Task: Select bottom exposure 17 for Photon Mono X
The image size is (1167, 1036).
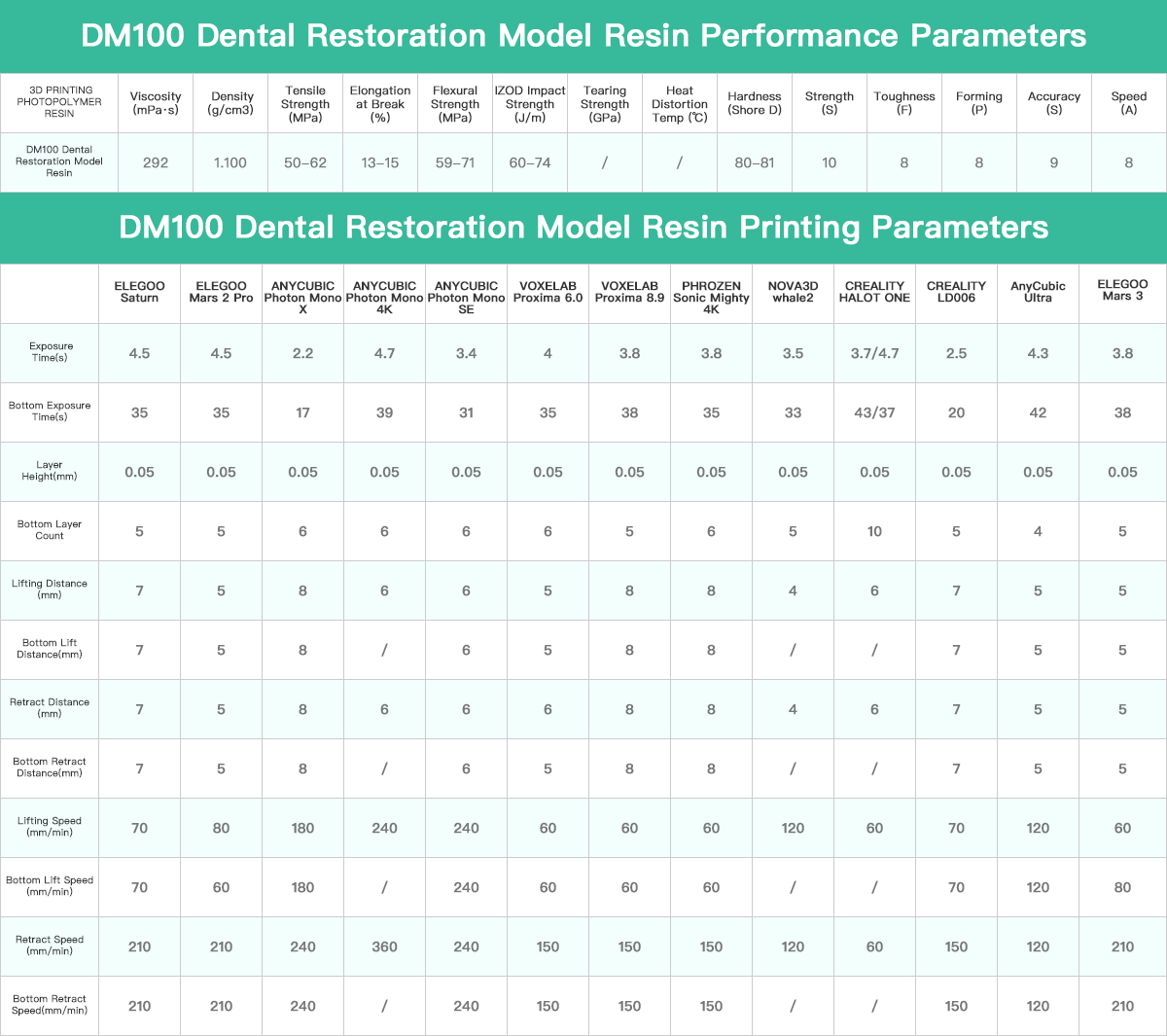Action: pos(303,412)
